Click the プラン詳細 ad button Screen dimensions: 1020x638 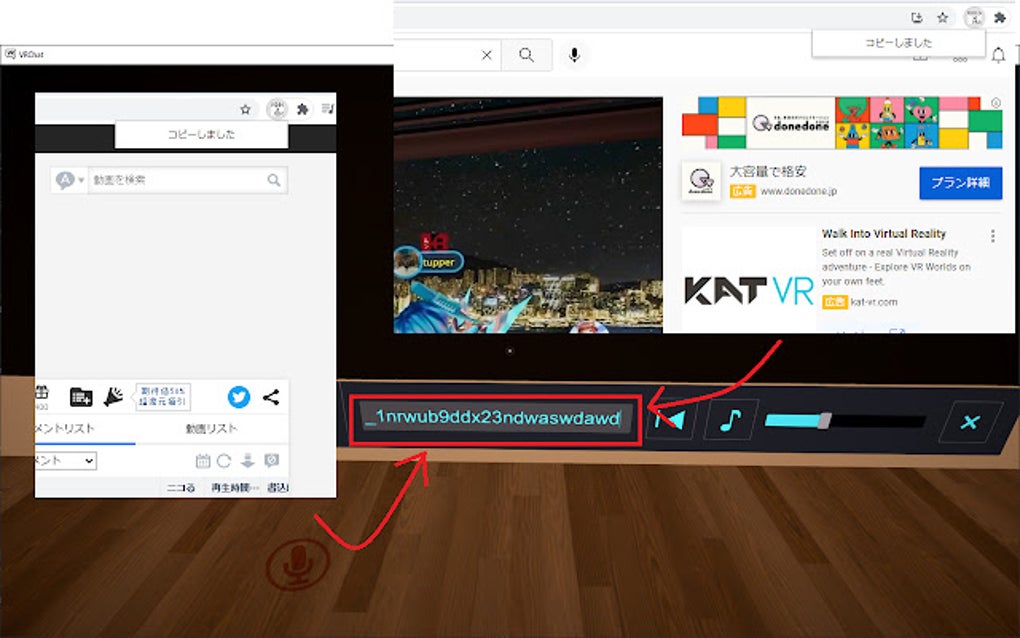[x=959, y=183]
